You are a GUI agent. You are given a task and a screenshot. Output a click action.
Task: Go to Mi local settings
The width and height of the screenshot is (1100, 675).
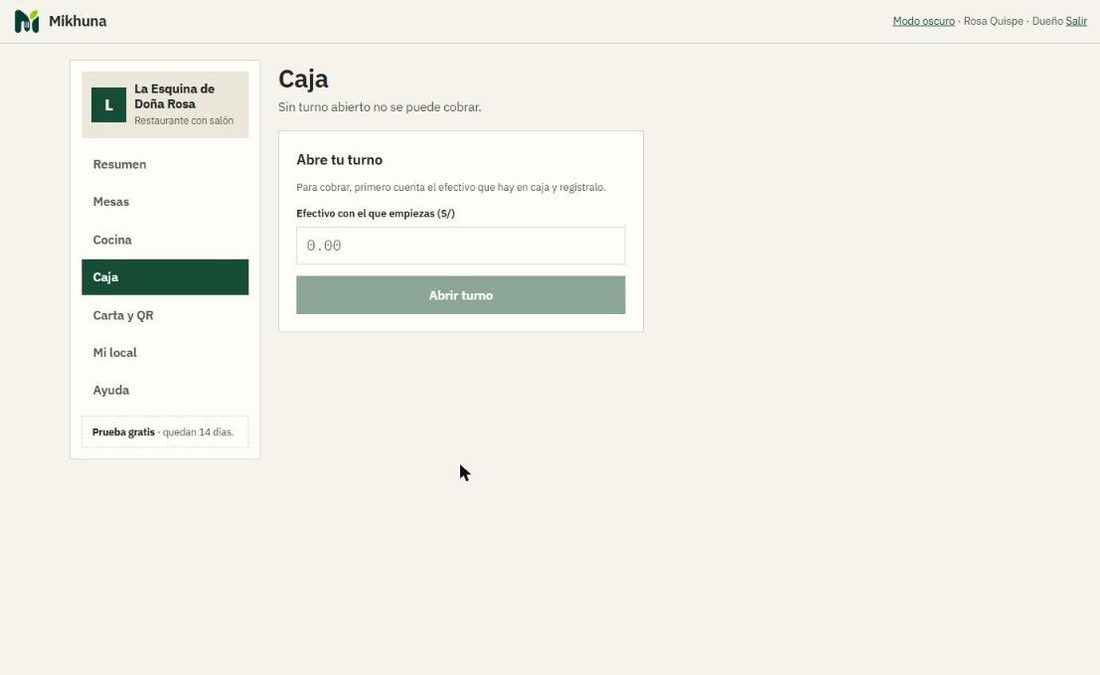tap(165, 352)
